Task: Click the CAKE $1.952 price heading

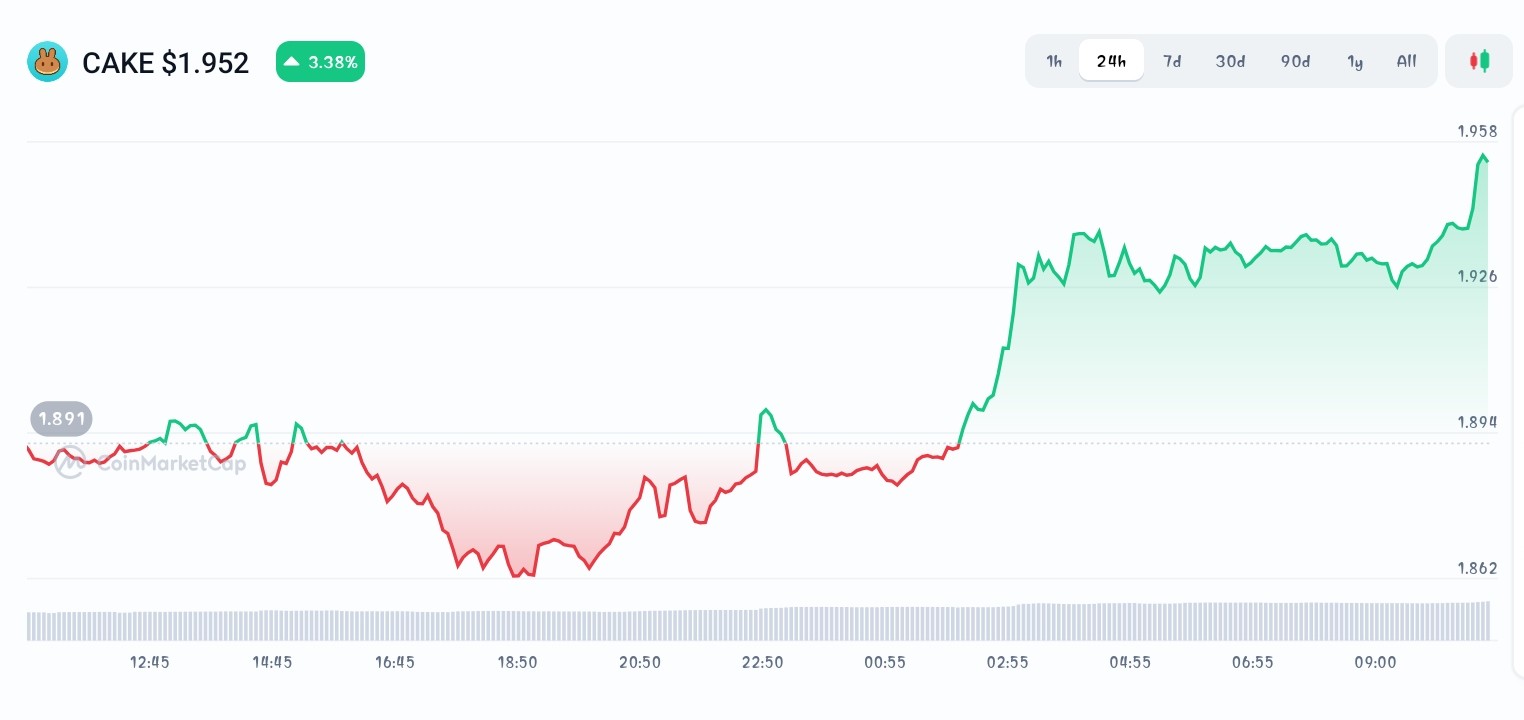Action: pyautogui.click(x=165, y=63)
